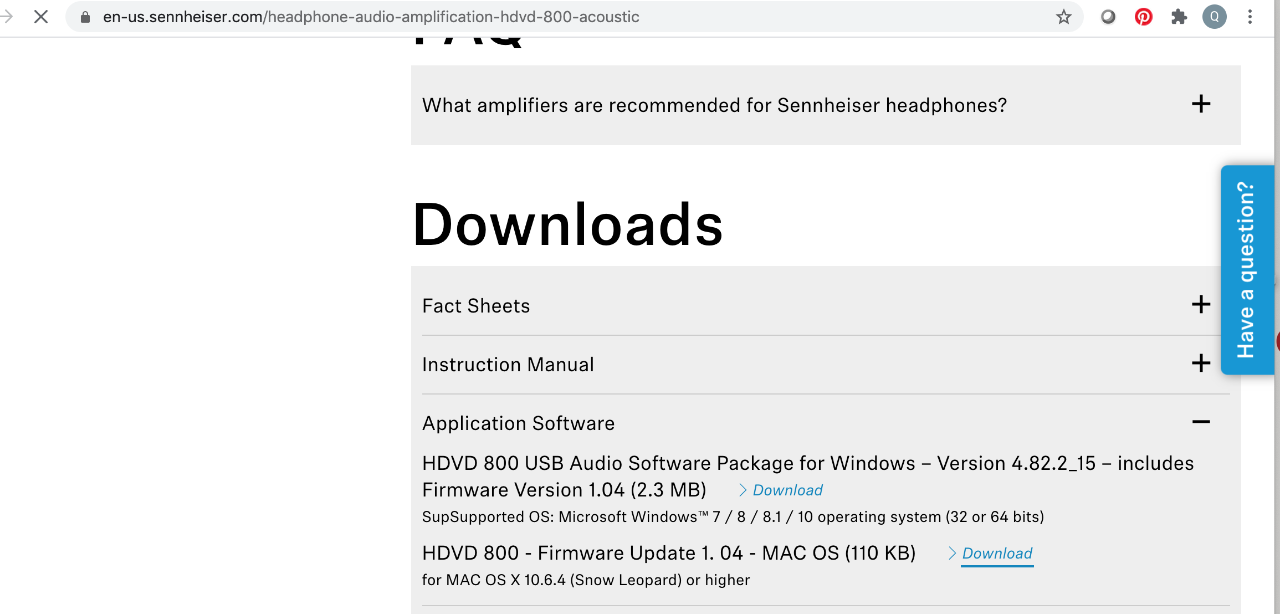The width and height of the screenshot is (1280, 614).
Task: Open the Chrome profile avatar
Action: click(1214, 17)
